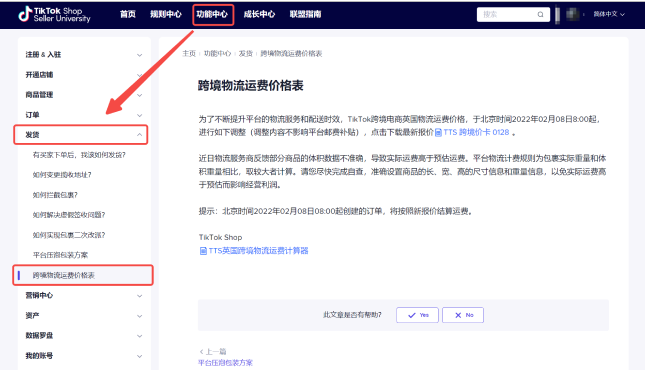Screen dimensions: 645x370
Task: Expand the 商品管理 sidebar section
Action: click(84, 95)
